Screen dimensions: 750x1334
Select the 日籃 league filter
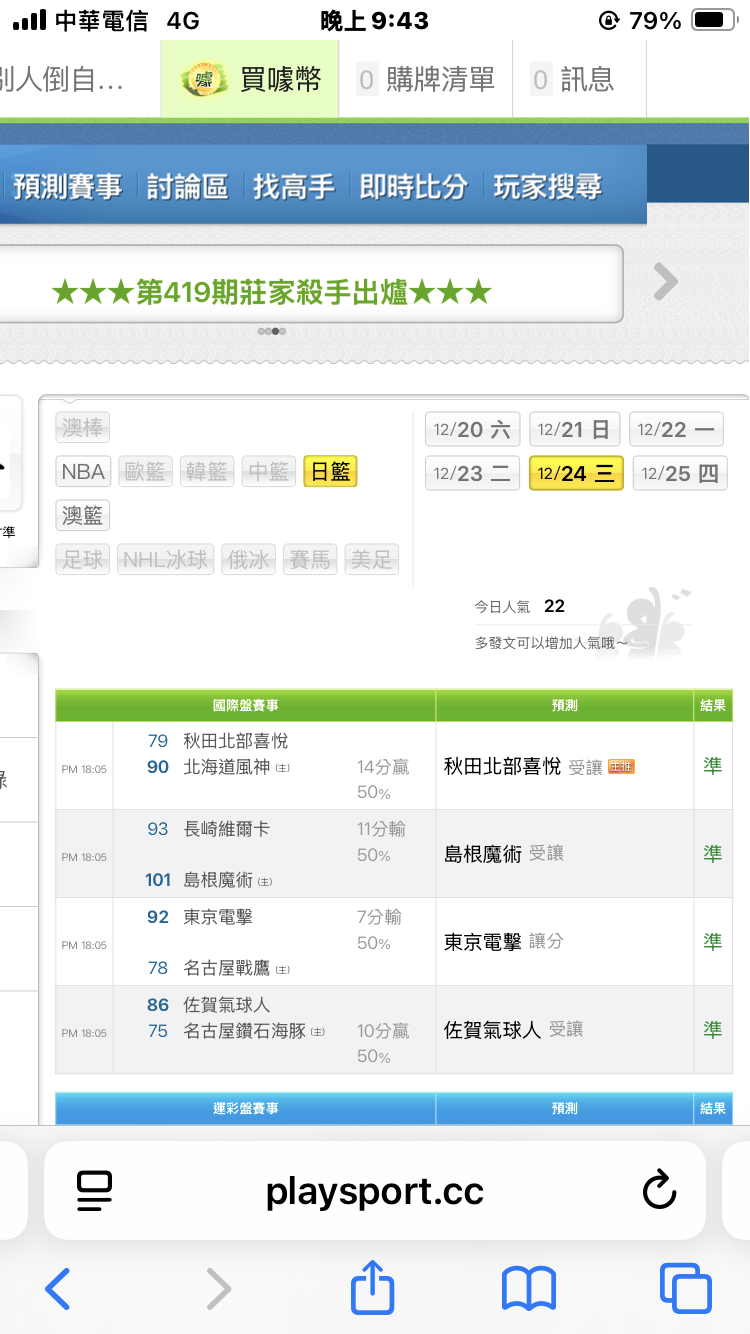pos(330,472)
